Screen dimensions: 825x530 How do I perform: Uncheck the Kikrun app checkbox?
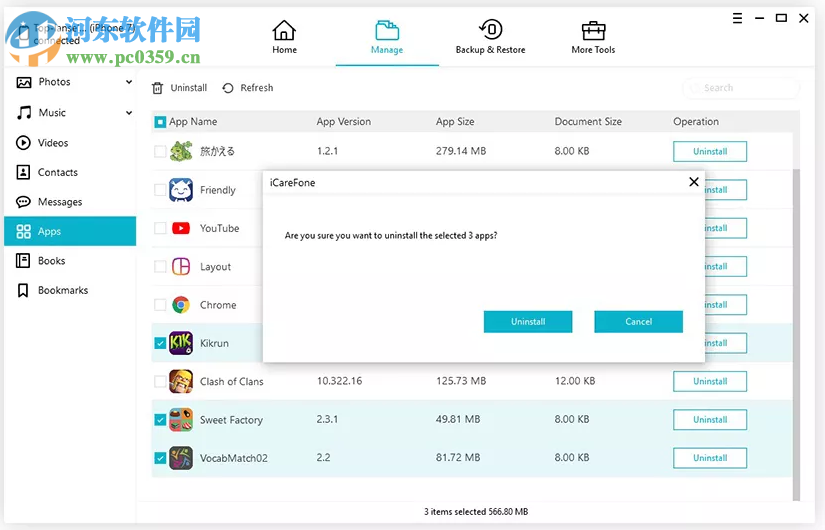coord(160,343)
